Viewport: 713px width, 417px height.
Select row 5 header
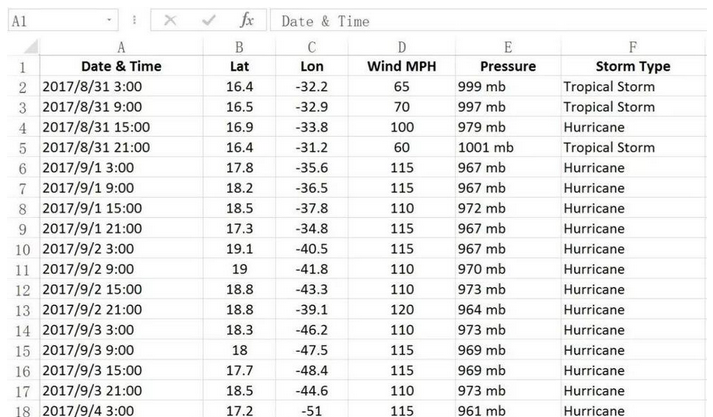[23, 147]
